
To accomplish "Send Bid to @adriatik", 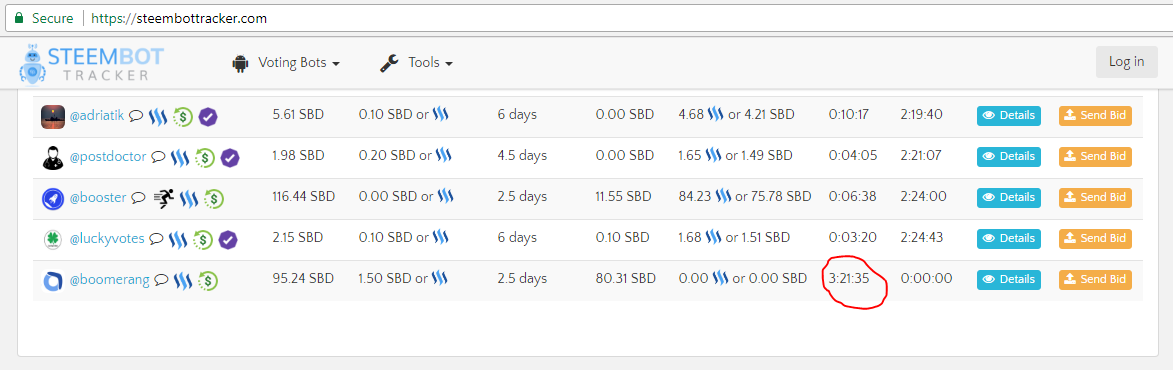I will pyautogui.click(x=1095, y=115).
